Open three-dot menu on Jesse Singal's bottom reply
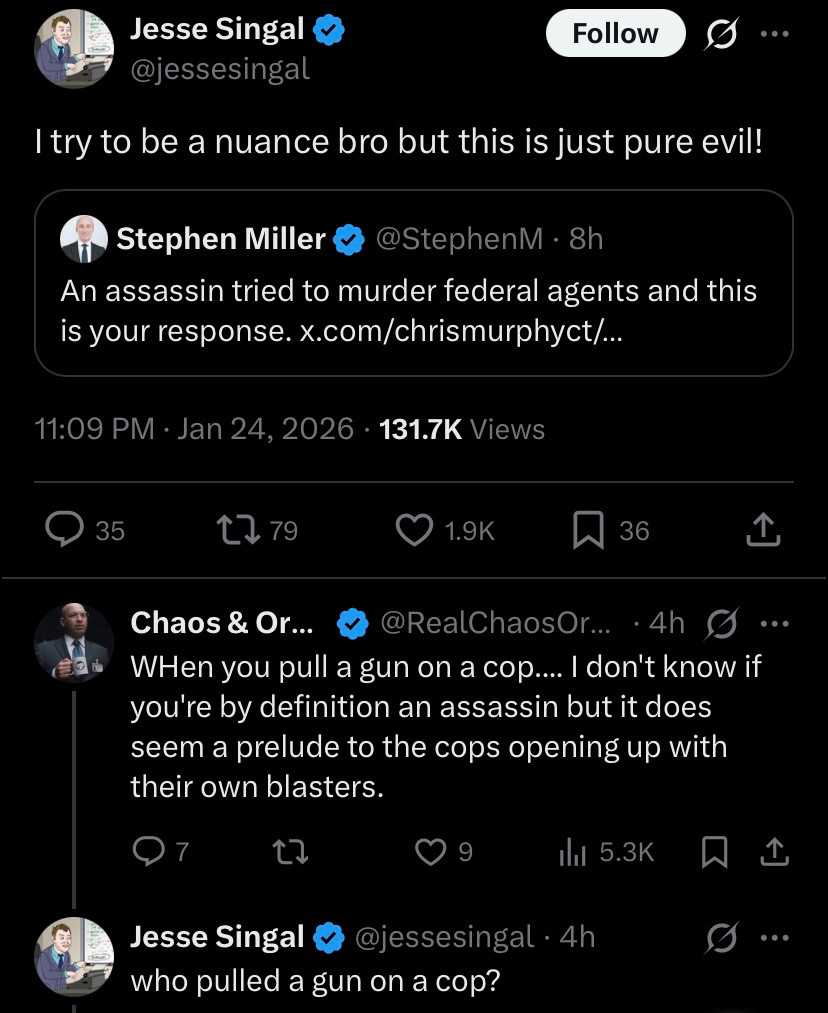The width and height of the screenshot is (828, 1013). click(x=775, y=937)
